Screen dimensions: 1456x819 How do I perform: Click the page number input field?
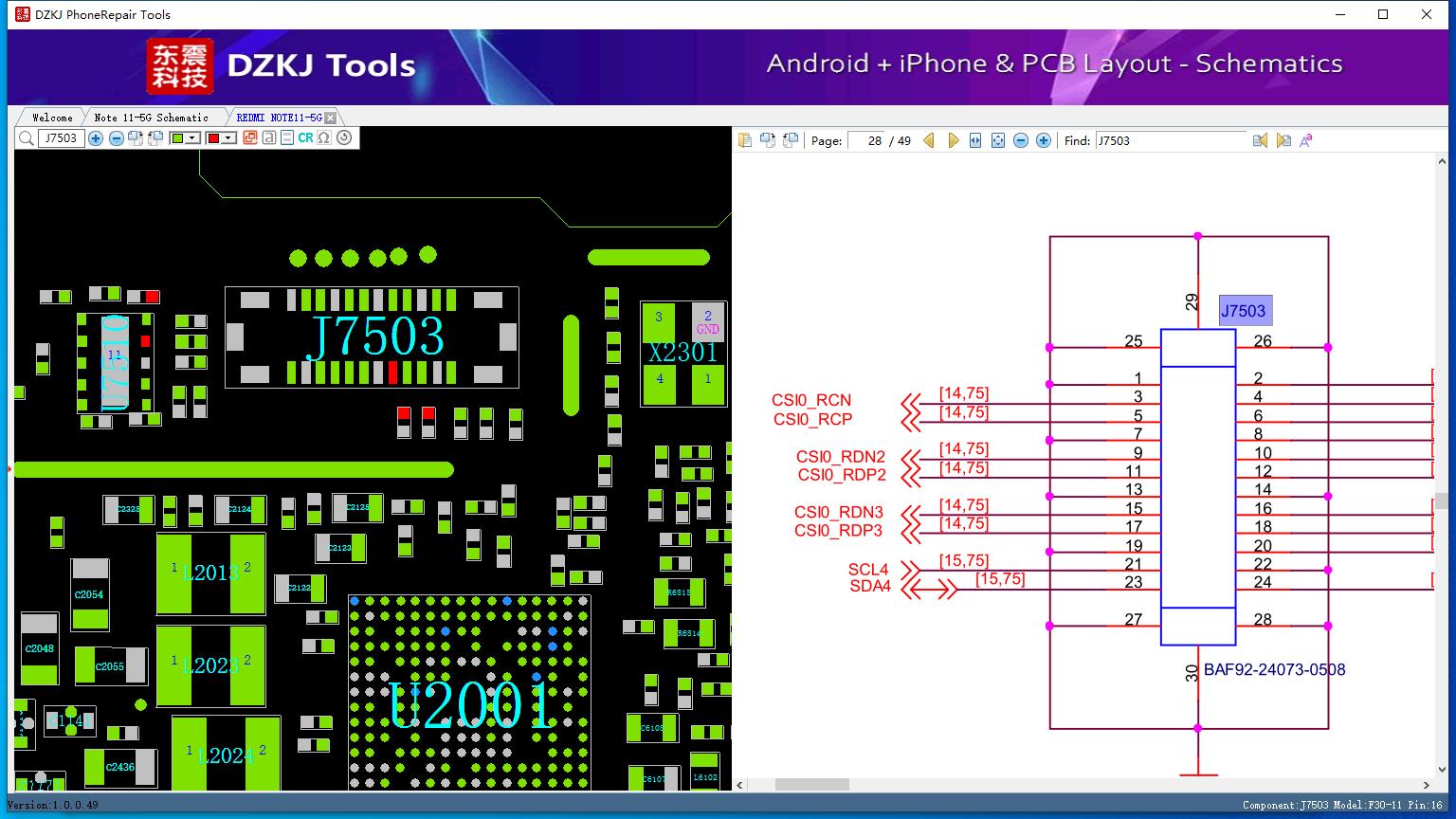866,140
